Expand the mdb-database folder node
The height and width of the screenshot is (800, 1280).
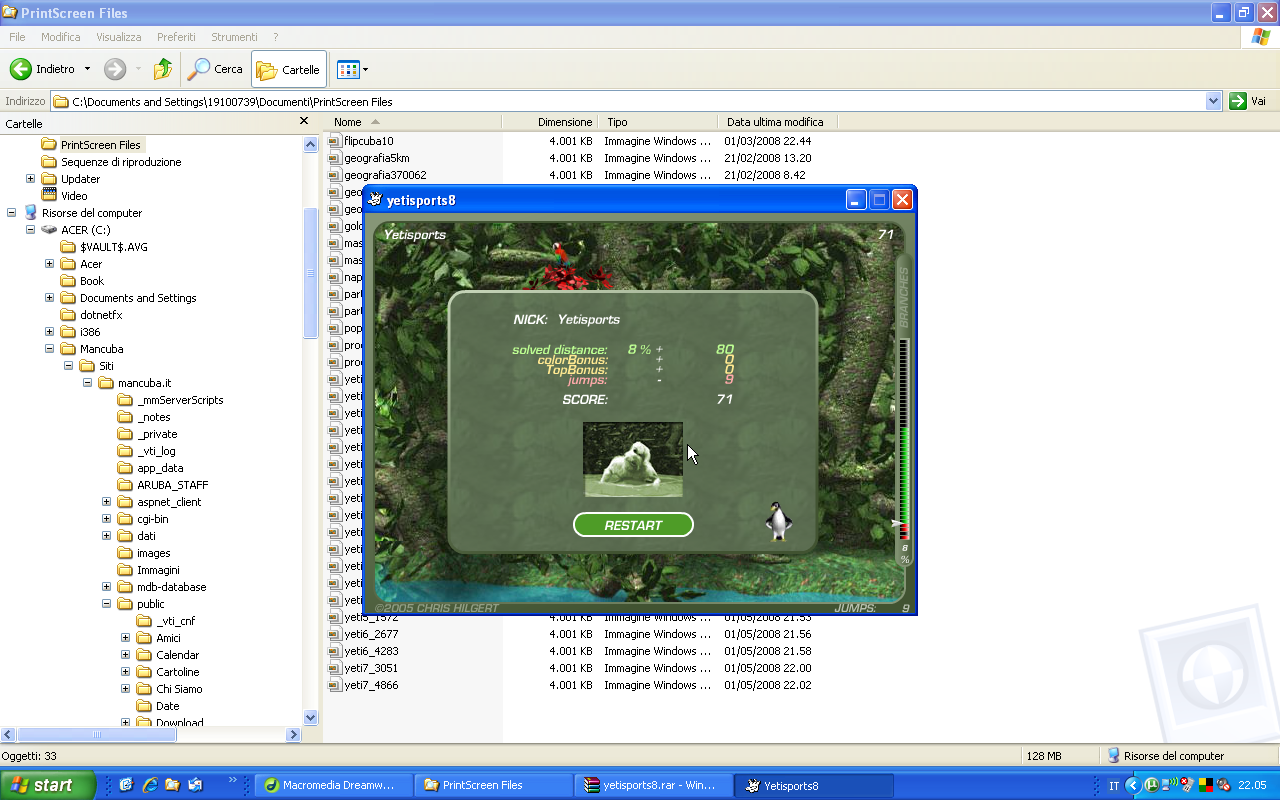106,587
